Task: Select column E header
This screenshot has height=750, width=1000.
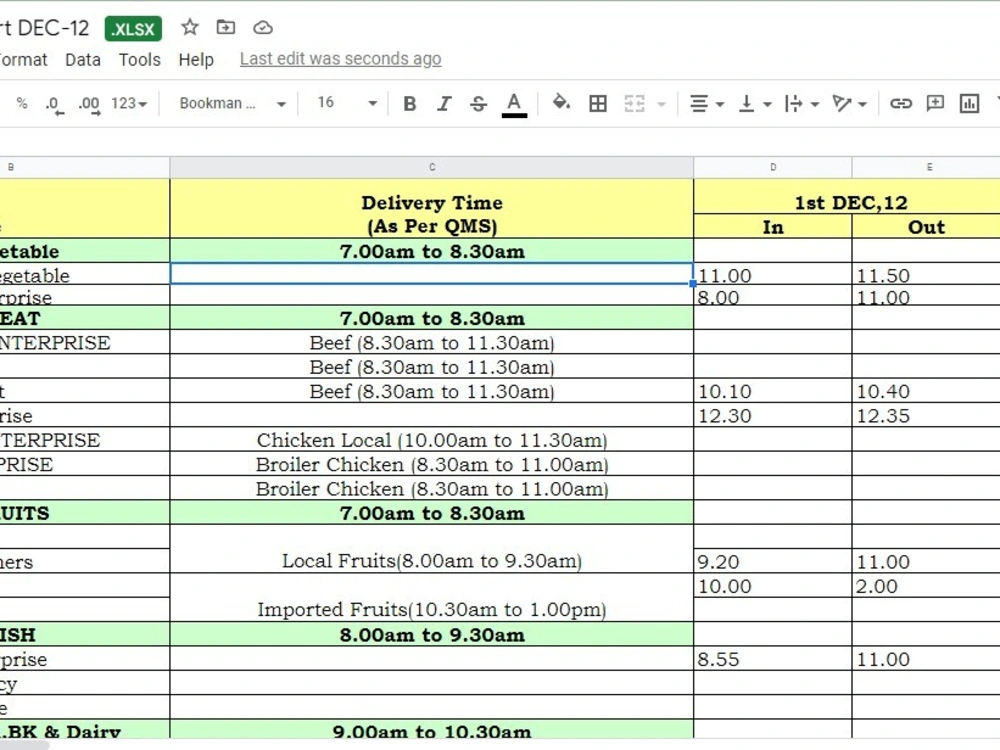Action: click(x=926, y=167)
